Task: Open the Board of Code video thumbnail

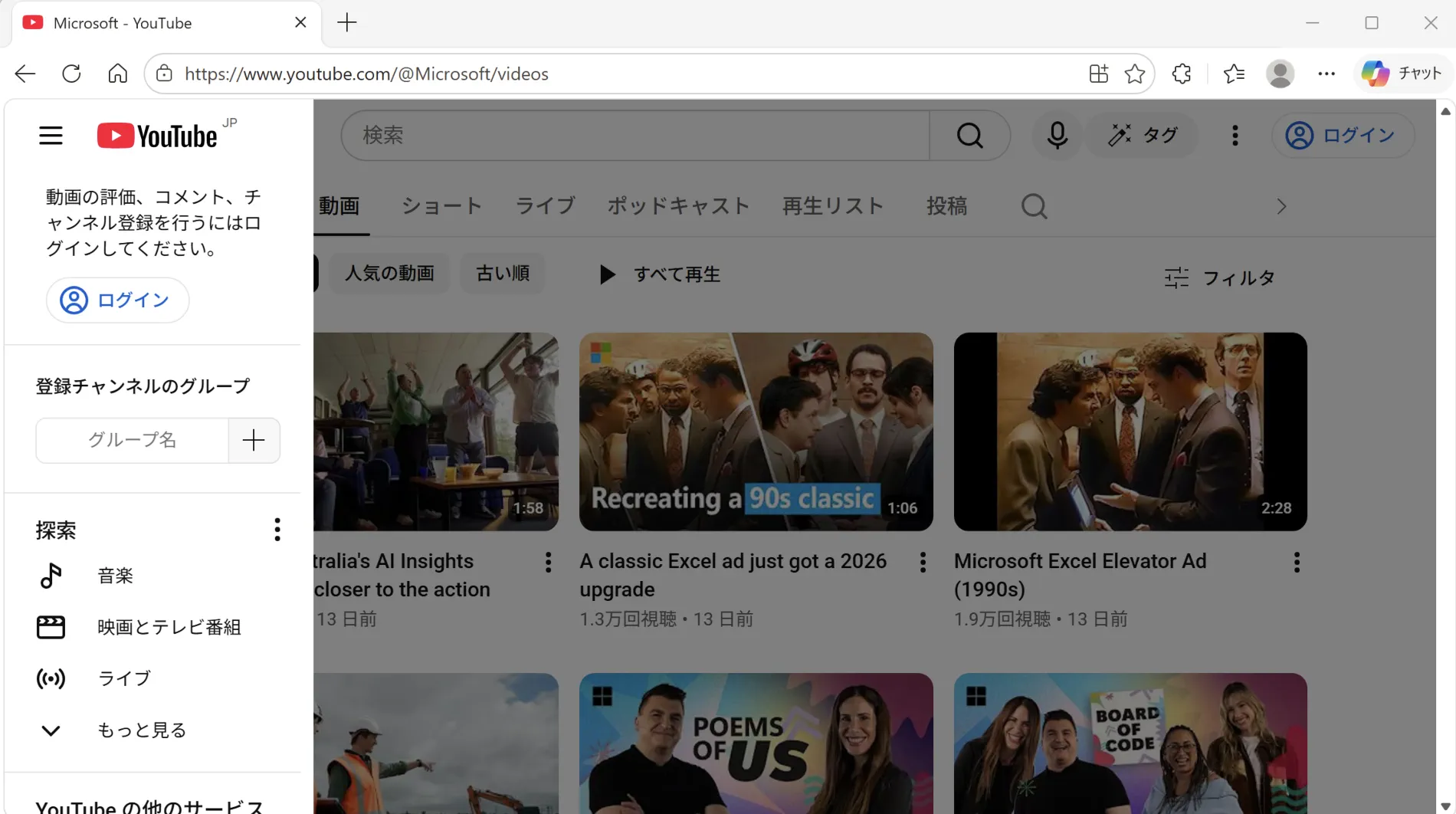Action: pos(1130,743)
